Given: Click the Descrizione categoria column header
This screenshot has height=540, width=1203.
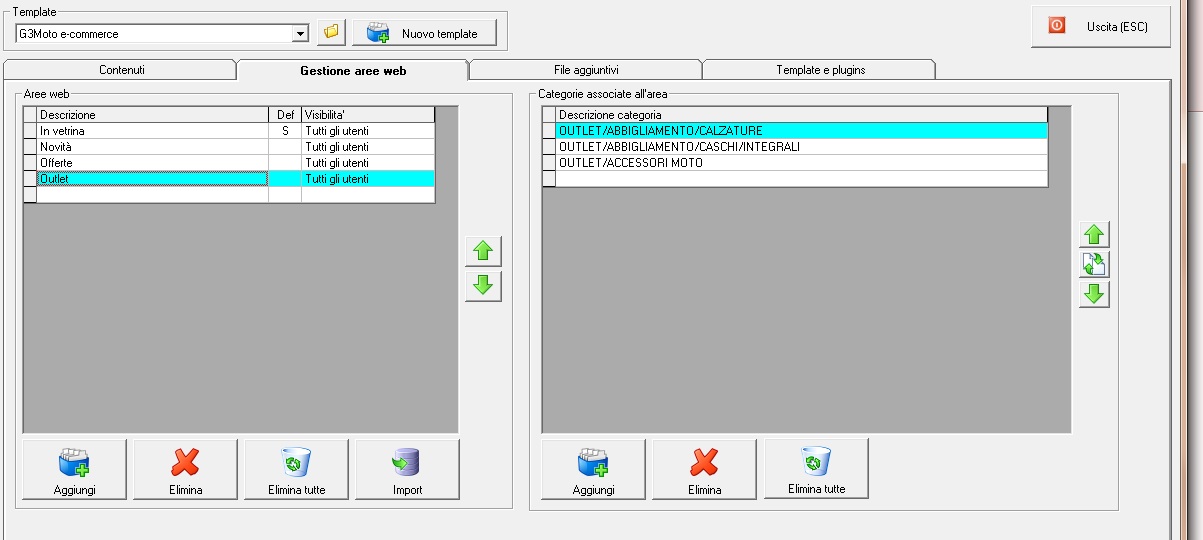Looking at the screenshot, I should coord(801,115).
